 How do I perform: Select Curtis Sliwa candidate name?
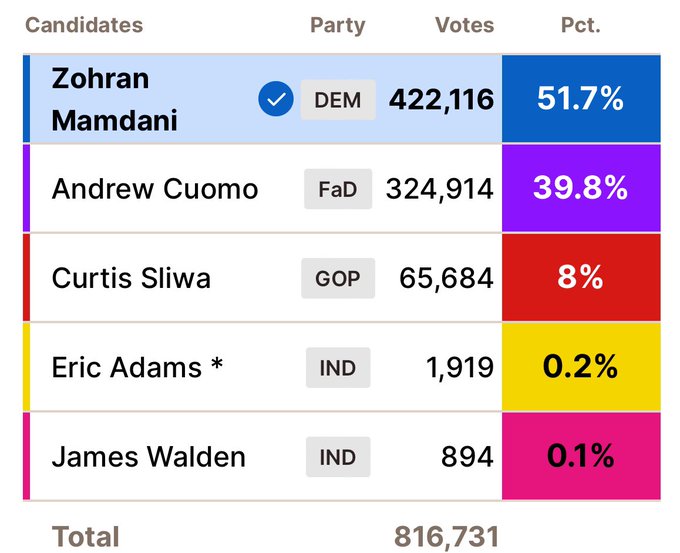131,278
